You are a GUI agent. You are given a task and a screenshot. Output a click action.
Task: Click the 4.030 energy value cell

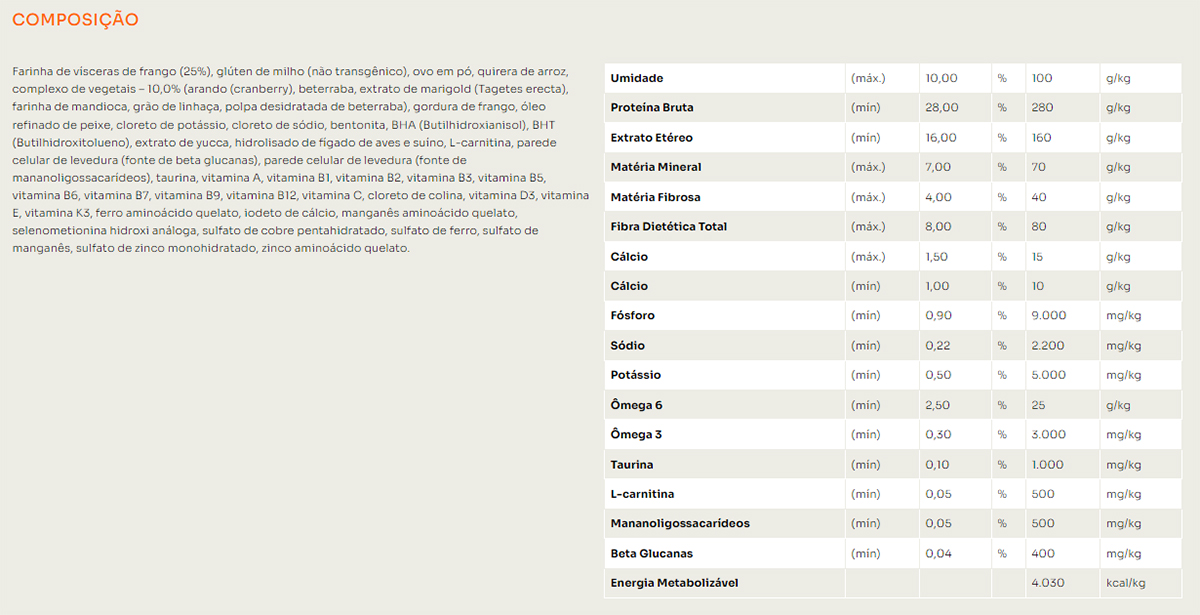click(x=1048, y=583)
